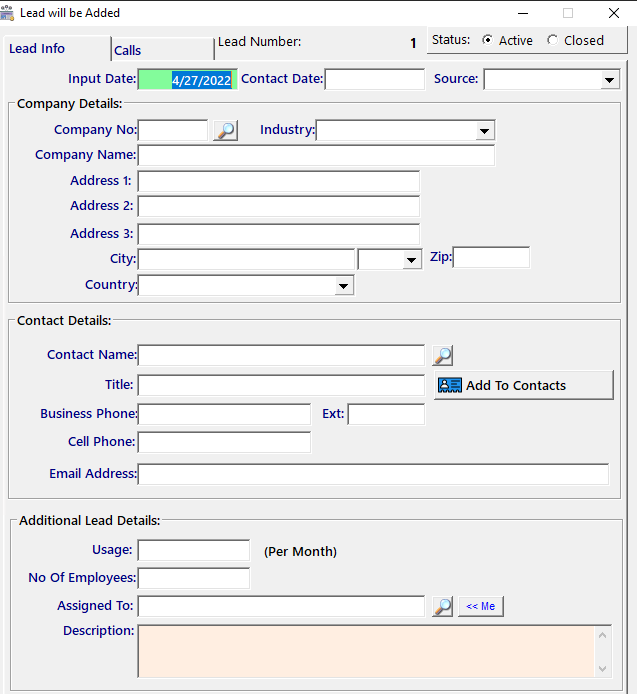Focus the Business Phone field
Viewport: 637px width, 694px height.
224,414
